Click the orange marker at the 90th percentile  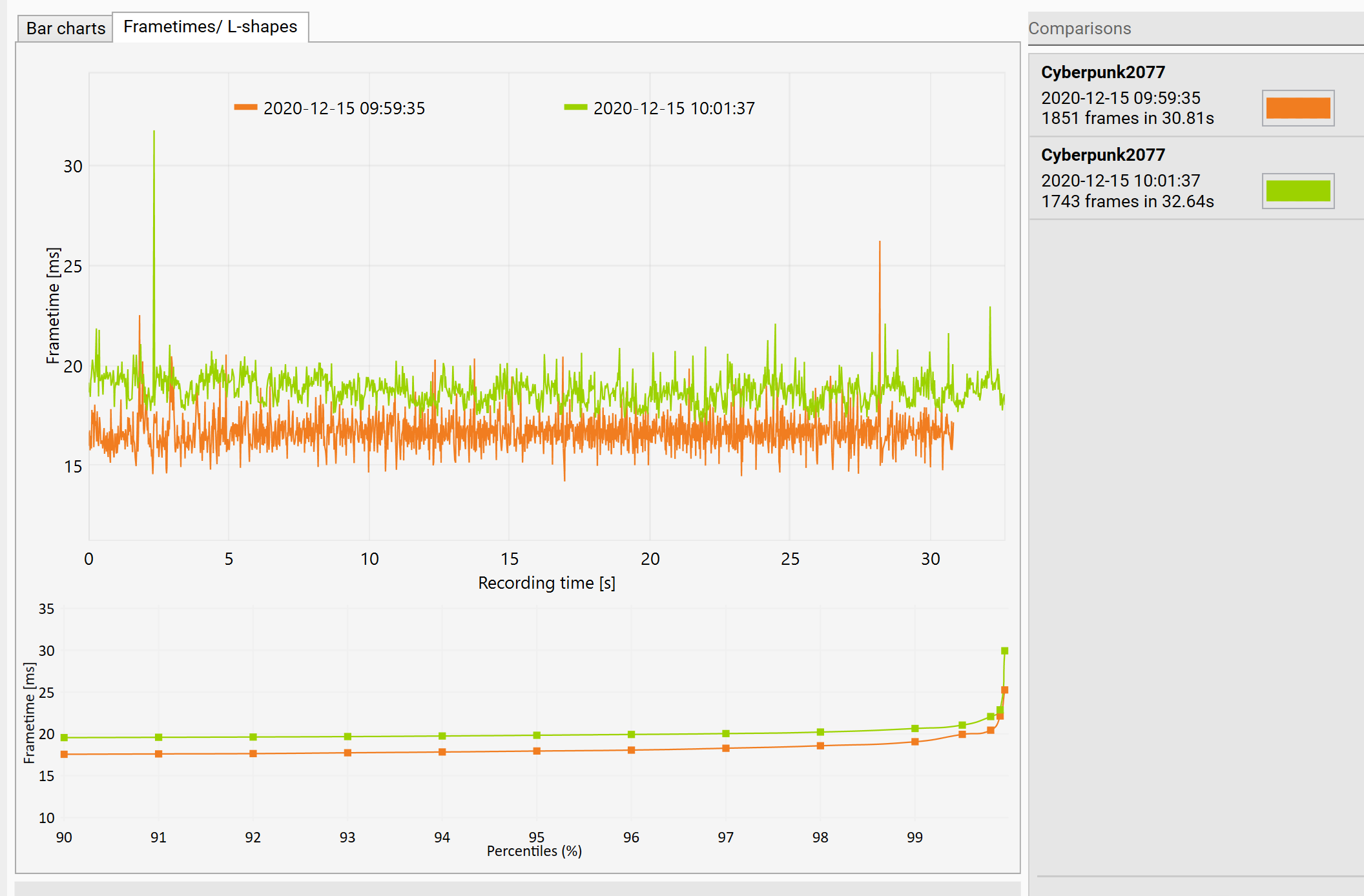(x=64, y=754)
